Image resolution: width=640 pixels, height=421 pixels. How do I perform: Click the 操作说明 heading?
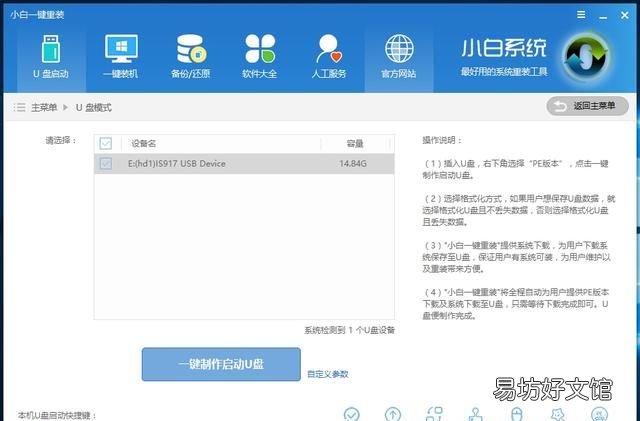tap(442, 140)
